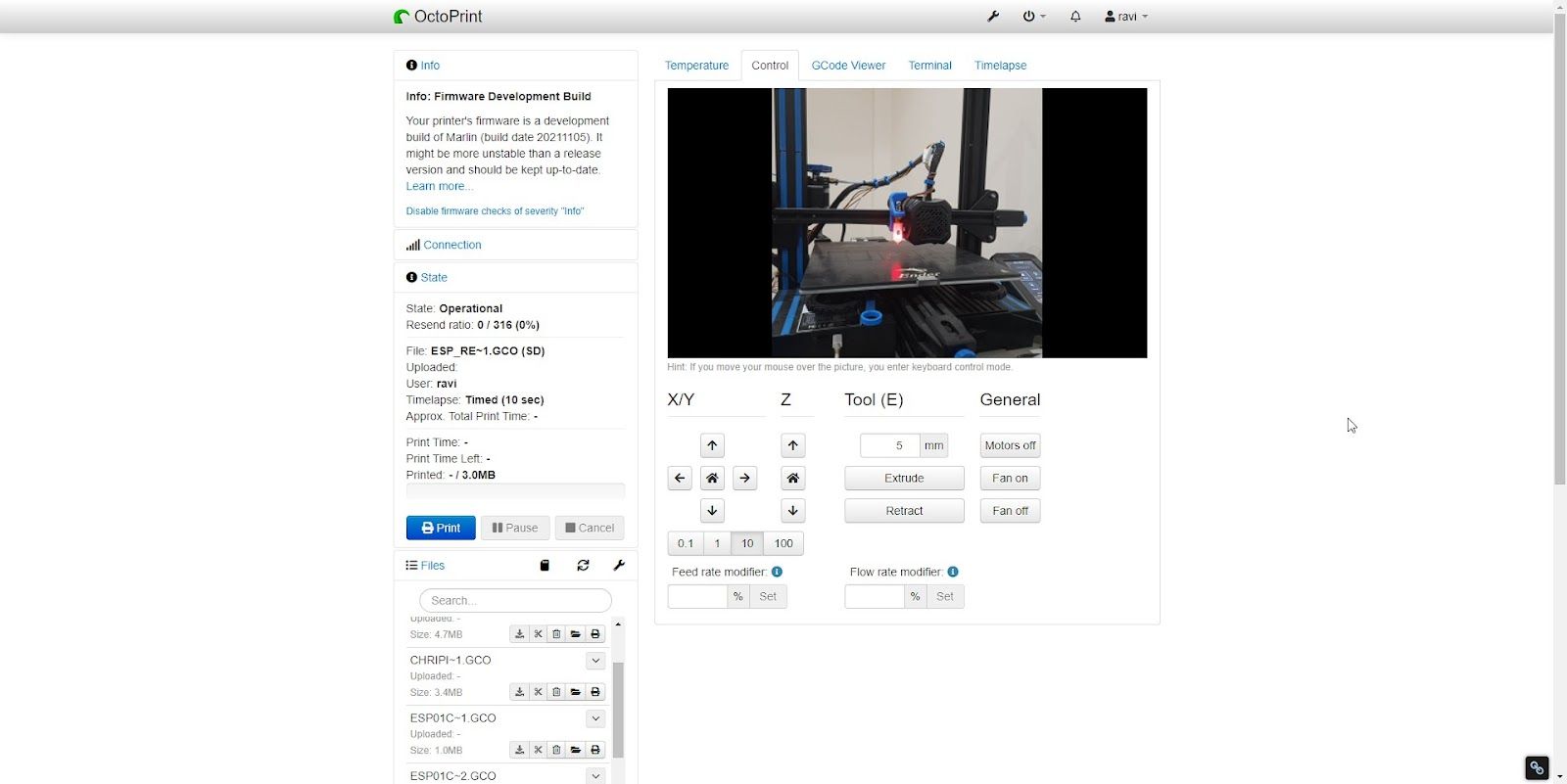This screenshot has height=784, width=1567.
Task: Click the webcam stream image
Action: point(907,223)
